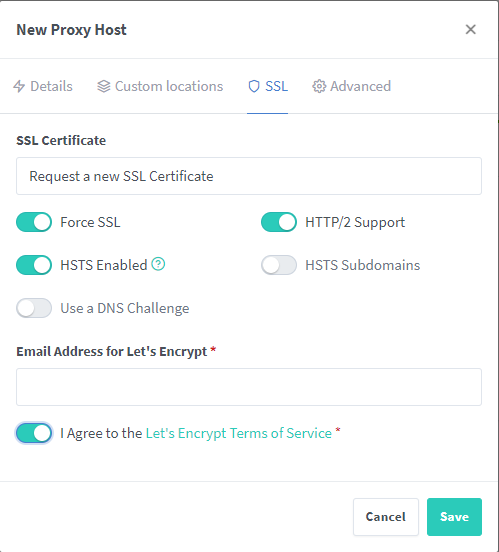
Task: Open the HSTS Enabled help question mark
Action: coord(158,264)
